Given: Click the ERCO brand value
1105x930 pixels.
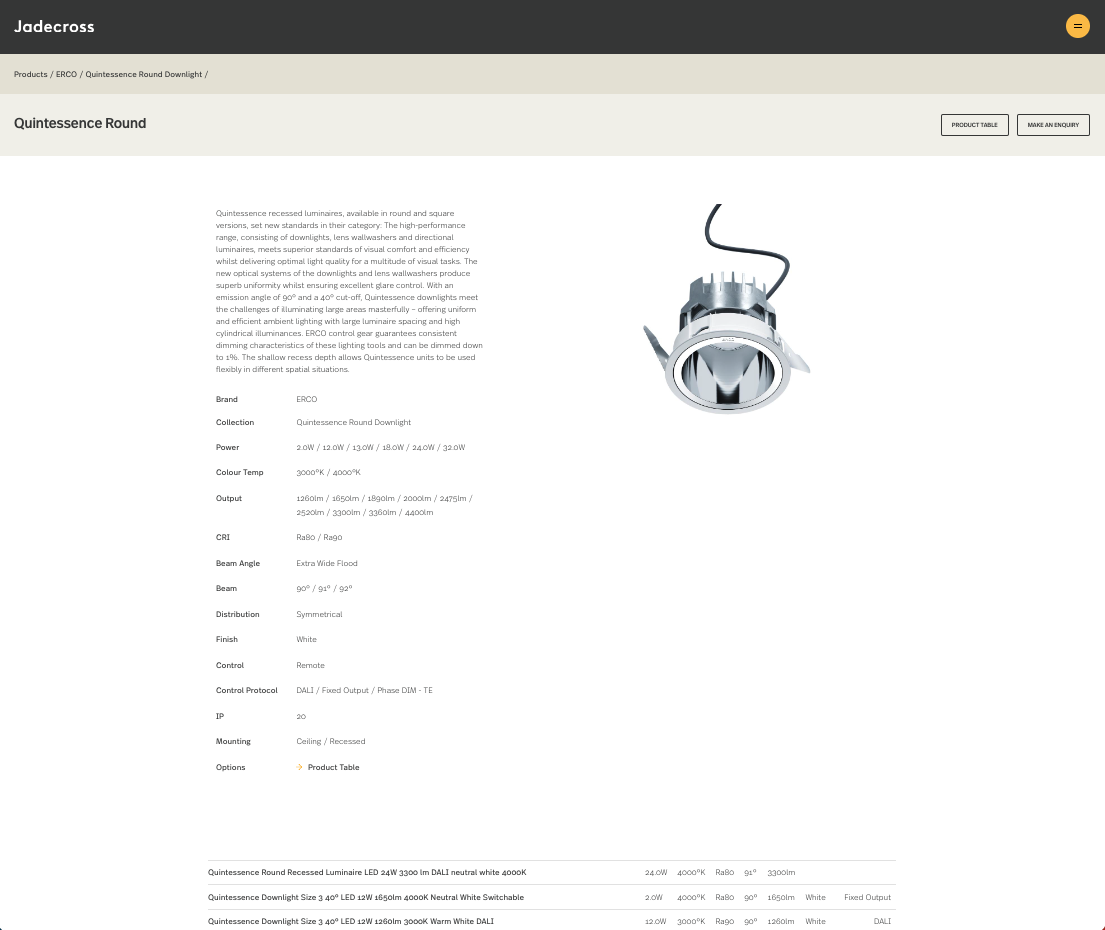Looking at the screenshot, I should [x=307, y=399].
